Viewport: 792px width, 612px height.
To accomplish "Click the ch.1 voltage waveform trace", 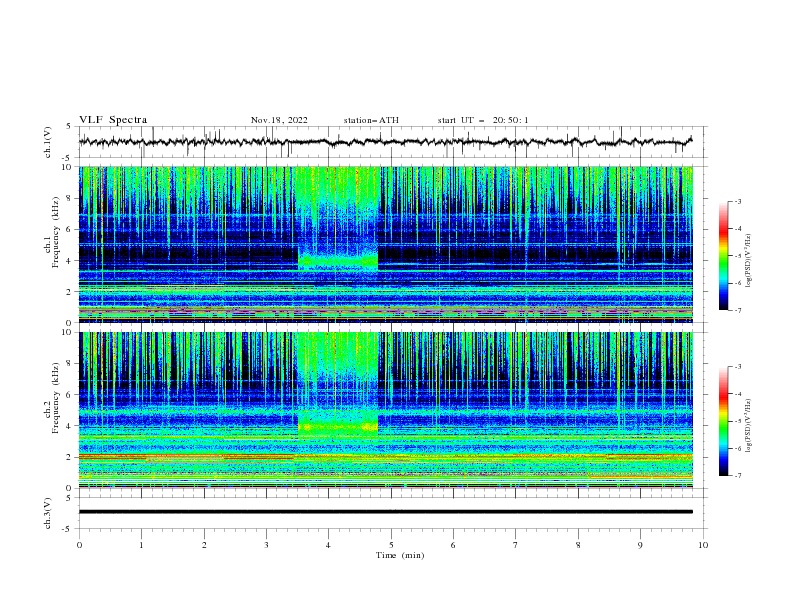I will coord(385,142).
